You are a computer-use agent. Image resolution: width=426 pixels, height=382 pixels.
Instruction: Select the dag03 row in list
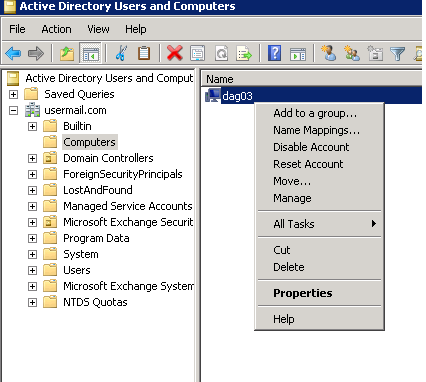point(312,96)
